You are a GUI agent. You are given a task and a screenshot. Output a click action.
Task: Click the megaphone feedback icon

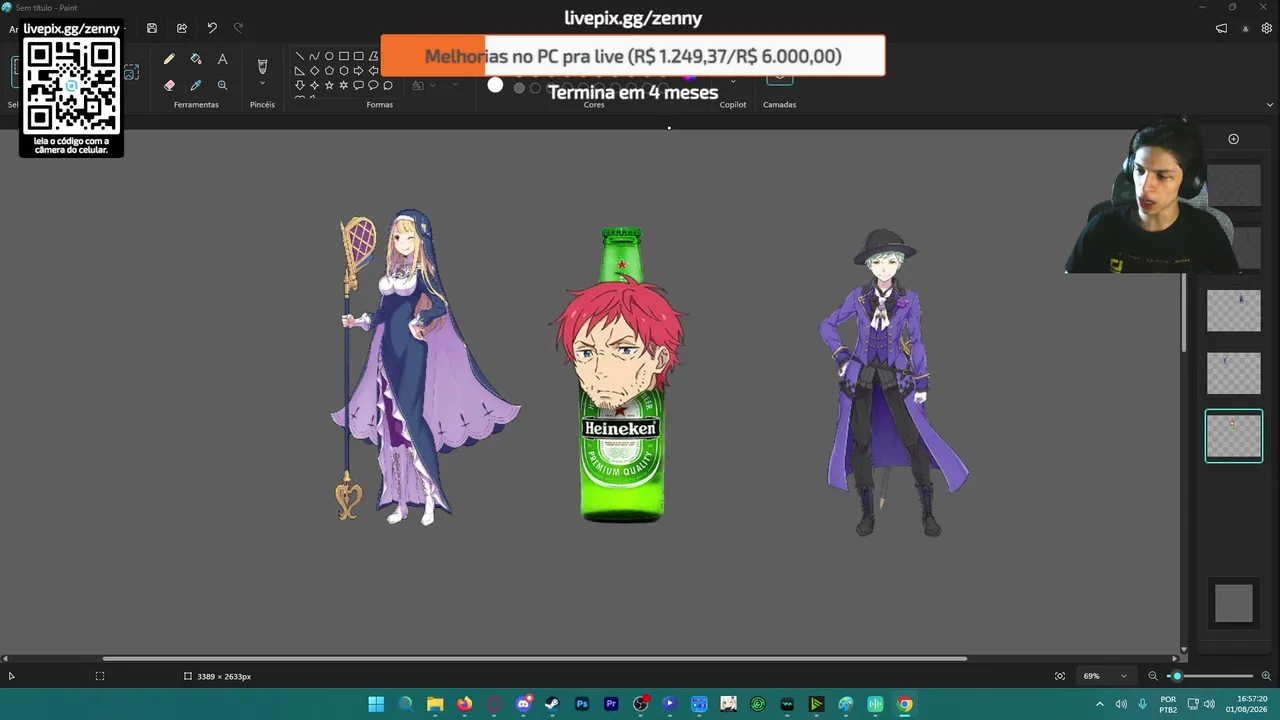coord(1221,28)
